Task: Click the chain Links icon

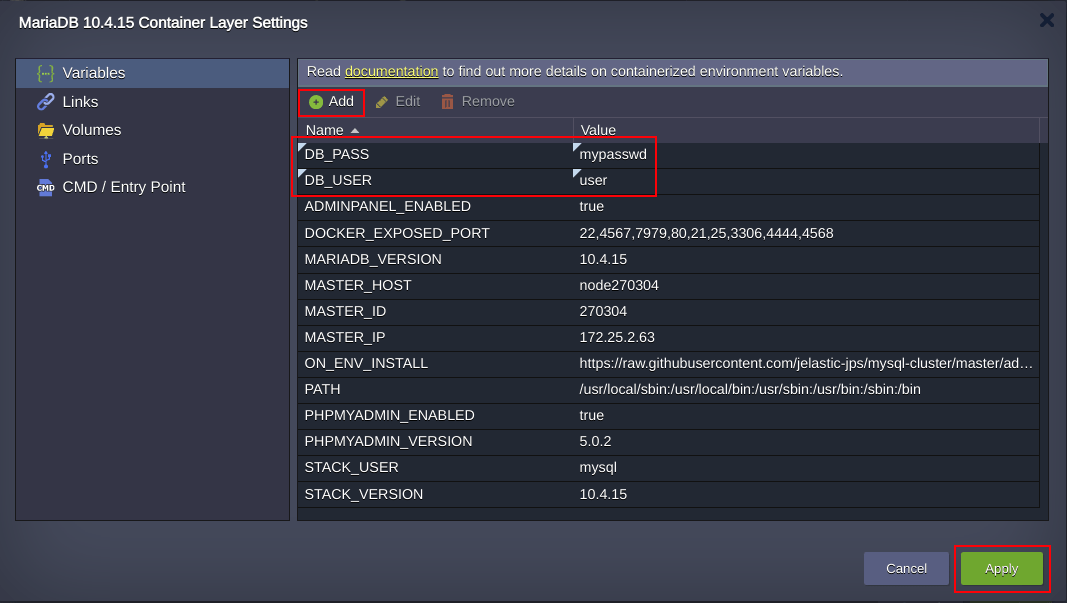Action: (x=45, y=102)
